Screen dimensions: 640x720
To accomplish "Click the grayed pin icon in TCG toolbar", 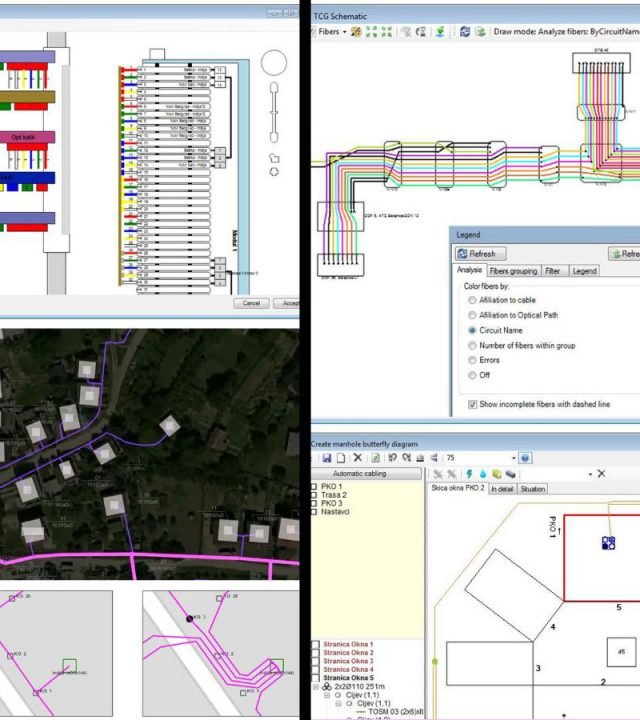I will pyautogui.click(x=405, y=32).
